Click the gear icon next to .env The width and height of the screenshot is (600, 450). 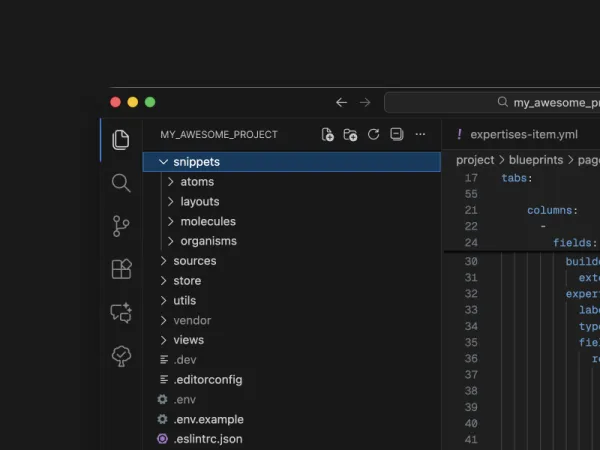pos(162,399)
